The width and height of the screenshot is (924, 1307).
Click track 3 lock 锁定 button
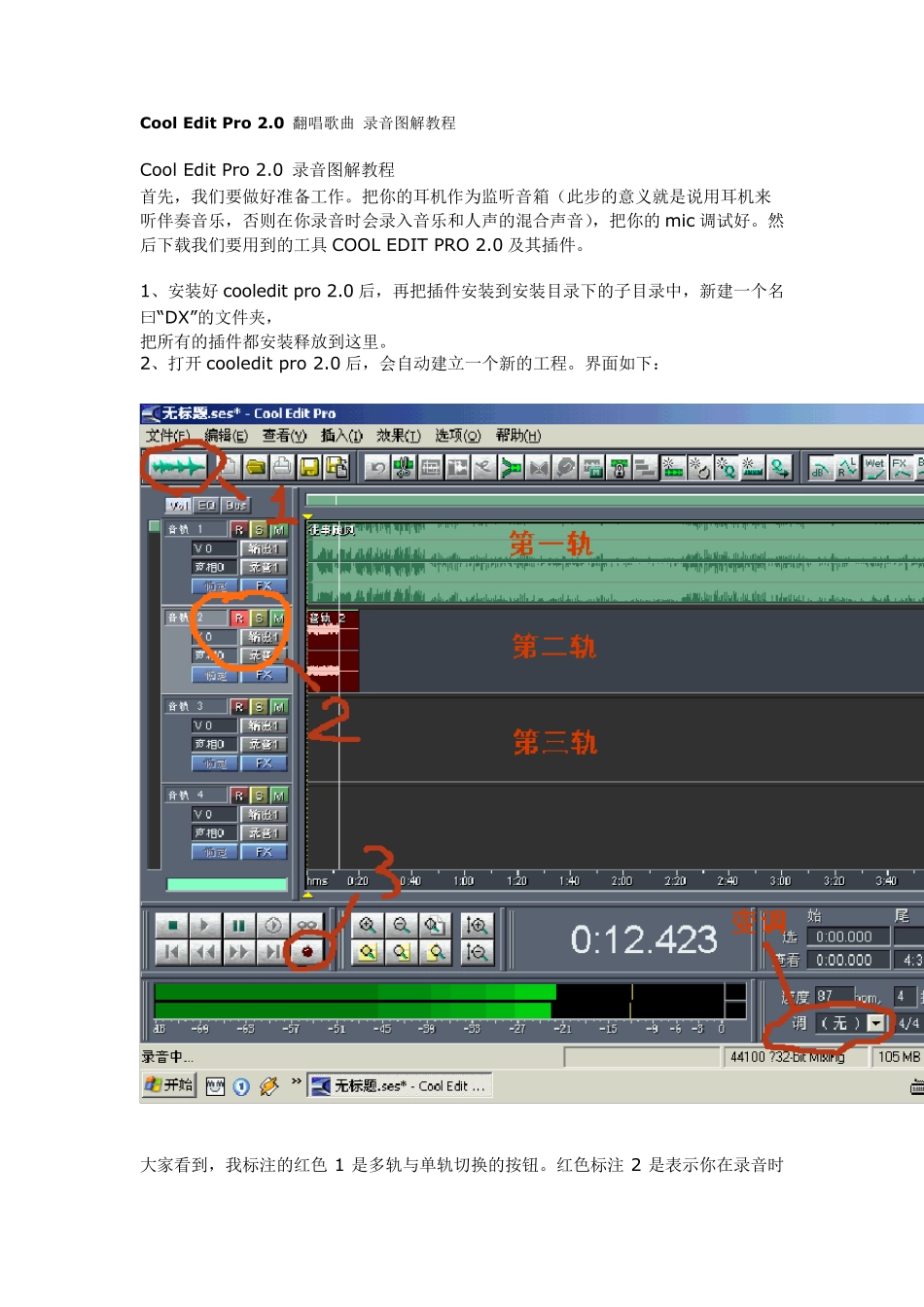click(x=215, y=763)
